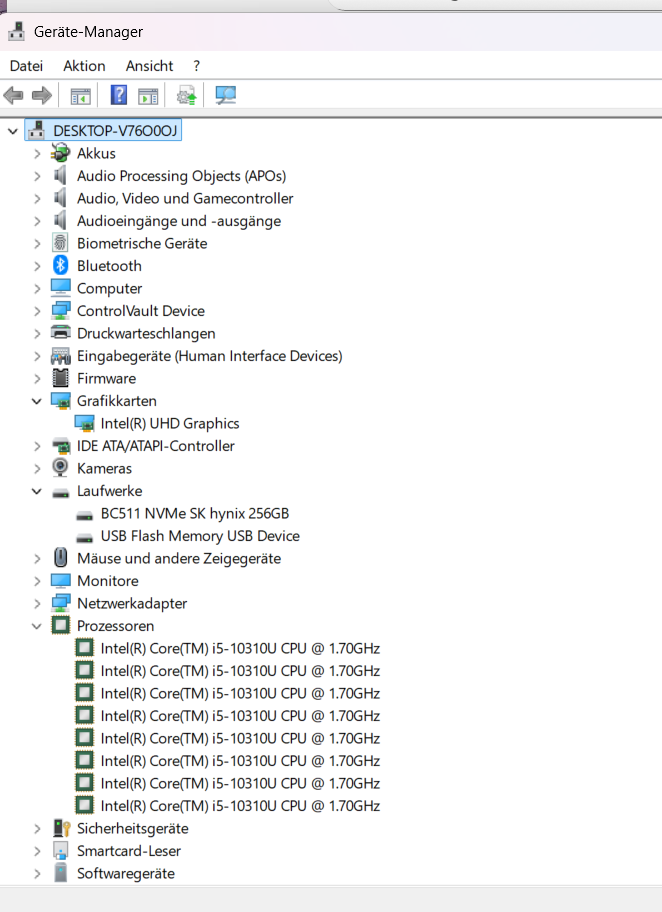Open the Help question mark toolbar icon
The image size is (662, 912).
coord(119,95)
